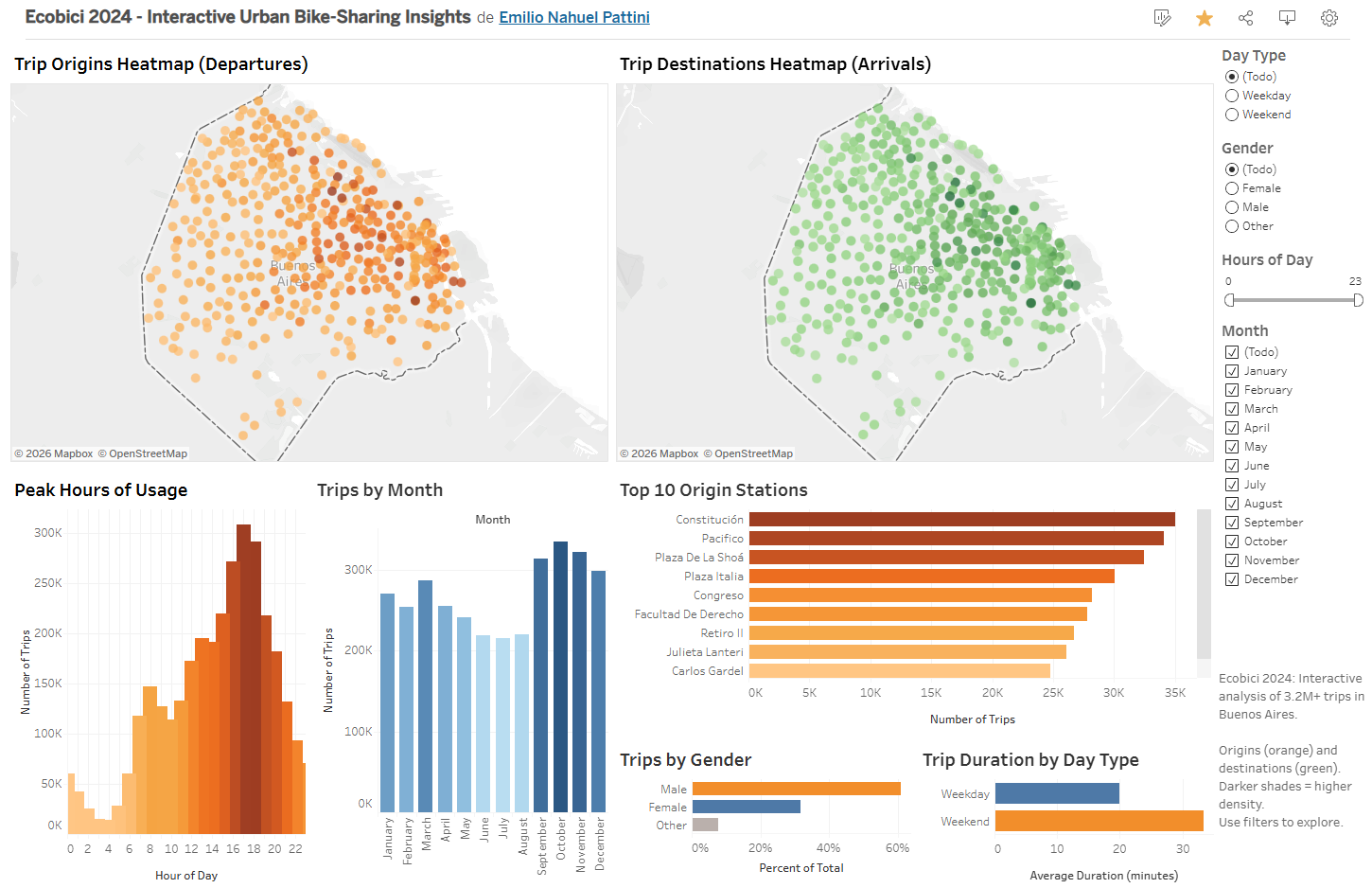Uncheck the January month checkbox
This screenshot has height=888, width=1372.
1232,370
